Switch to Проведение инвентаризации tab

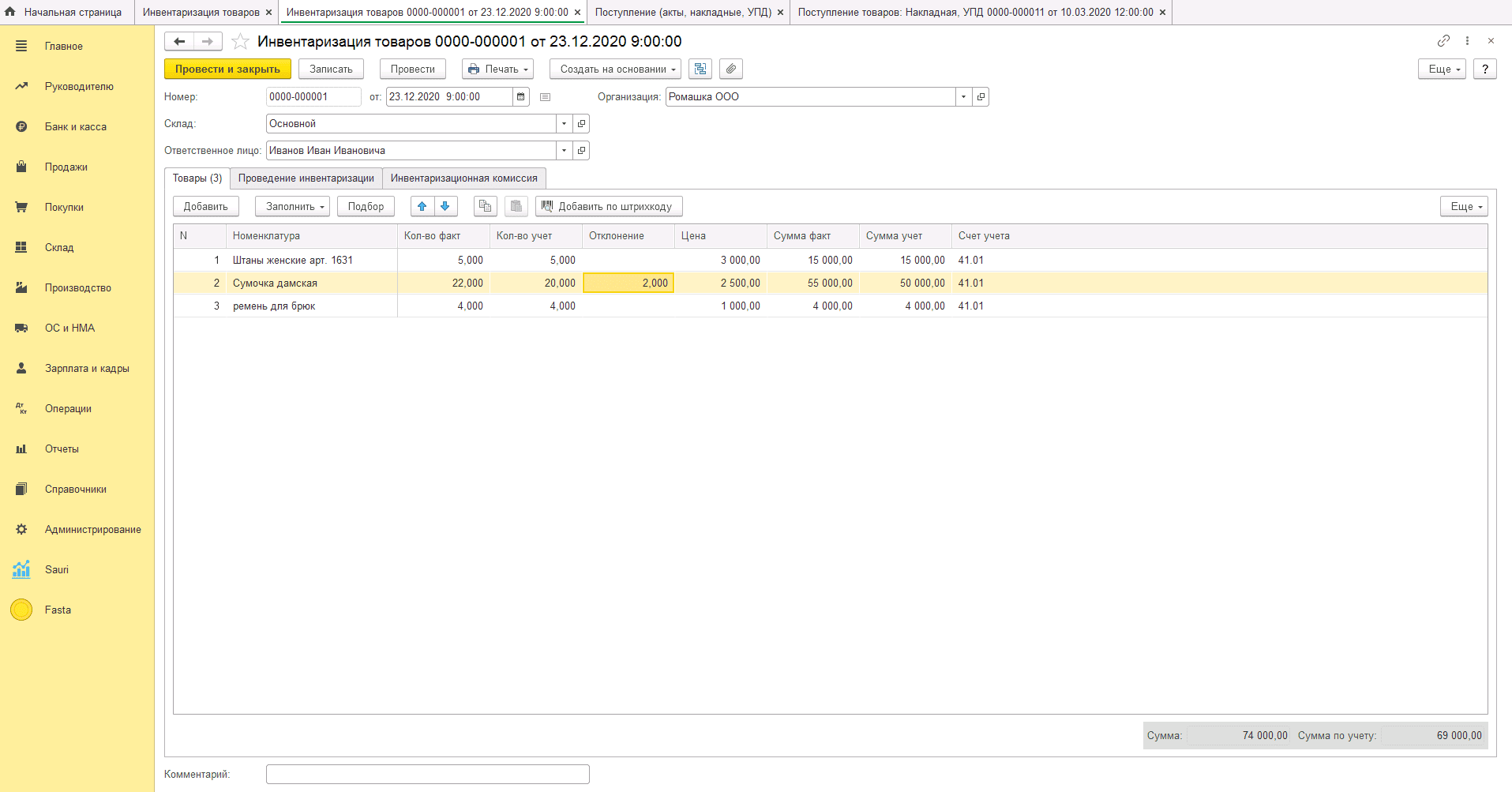click(306, 178)
